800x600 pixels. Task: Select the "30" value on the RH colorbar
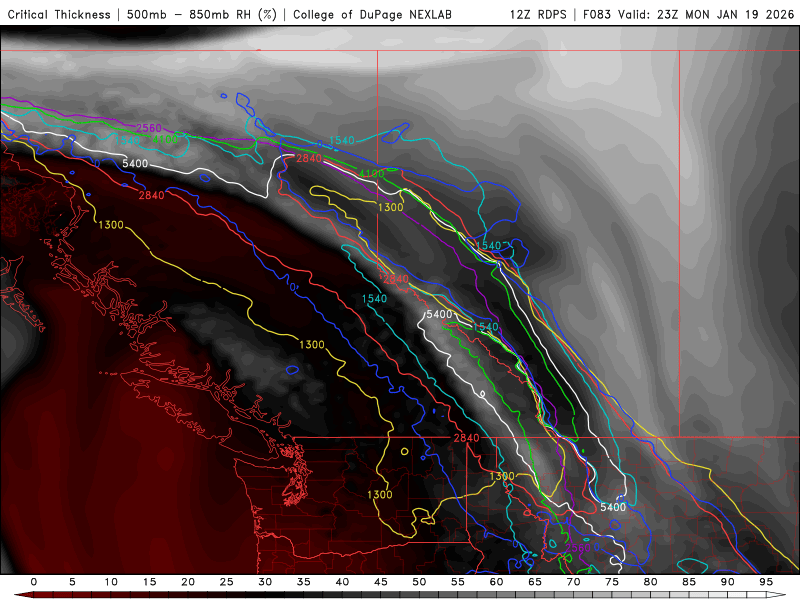coord(265,582)
